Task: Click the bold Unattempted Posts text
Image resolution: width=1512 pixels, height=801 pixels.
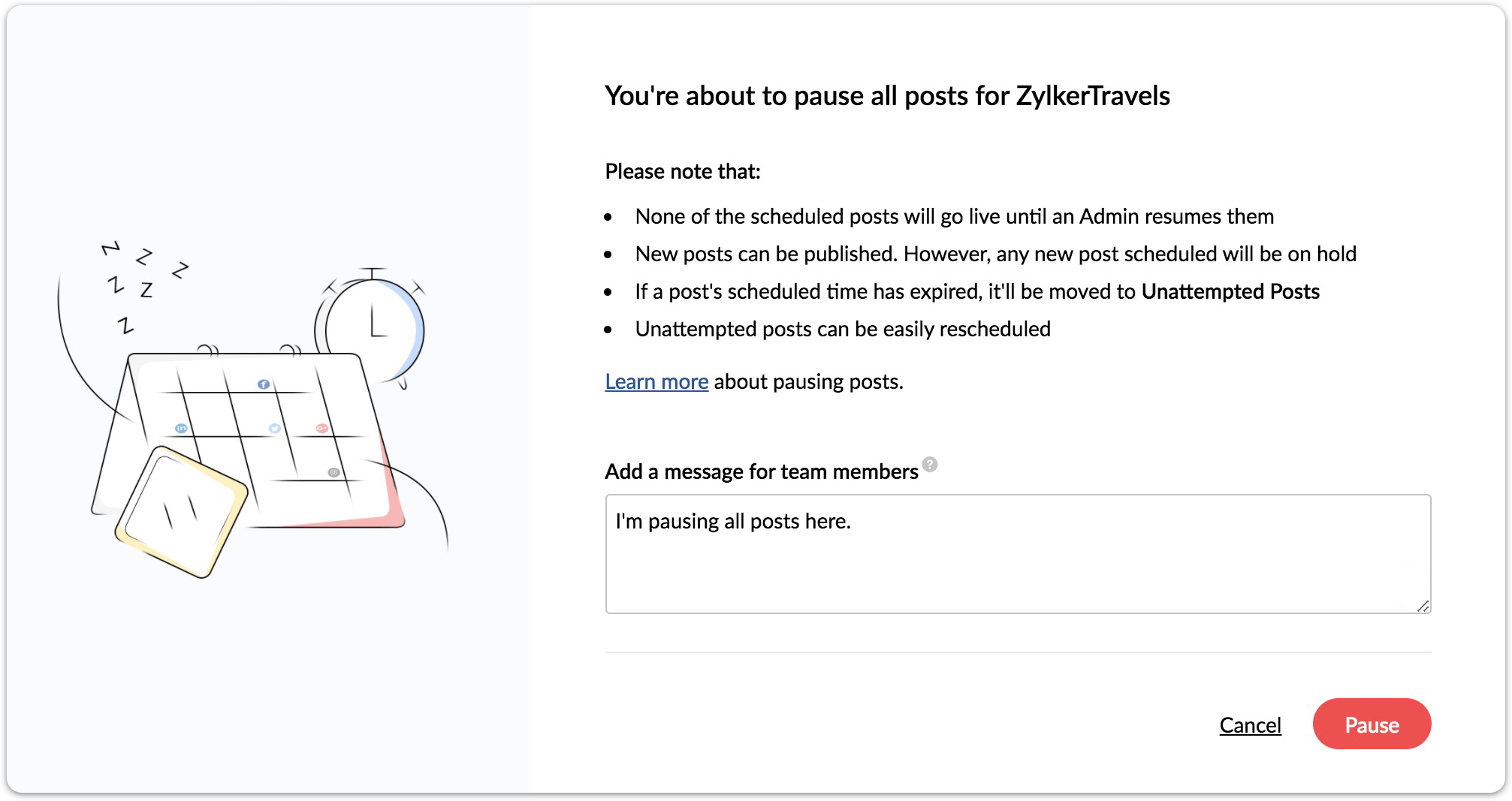Action: tap(1230, 292)
